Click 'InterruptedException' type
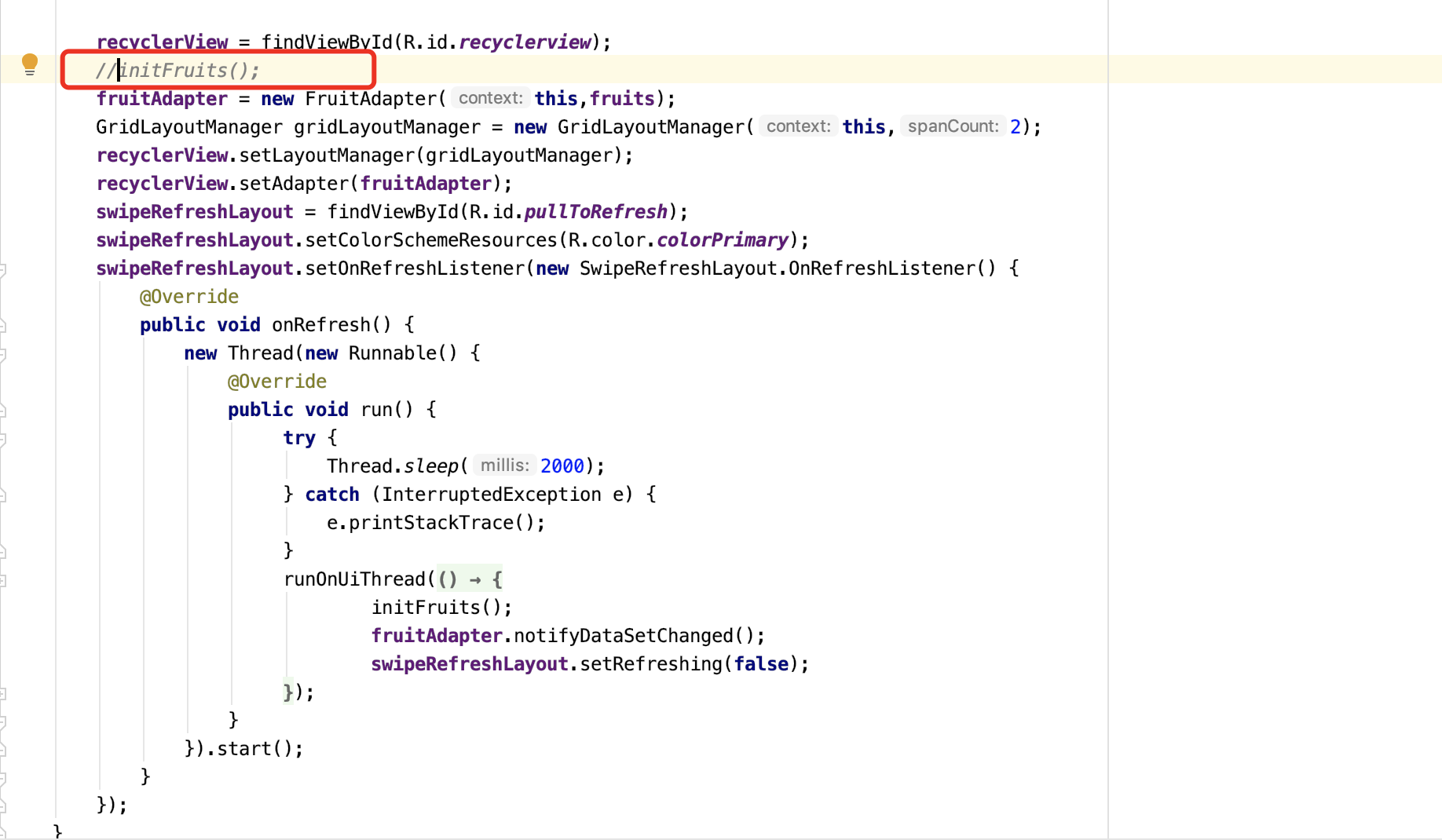 [x=492, y=495]
